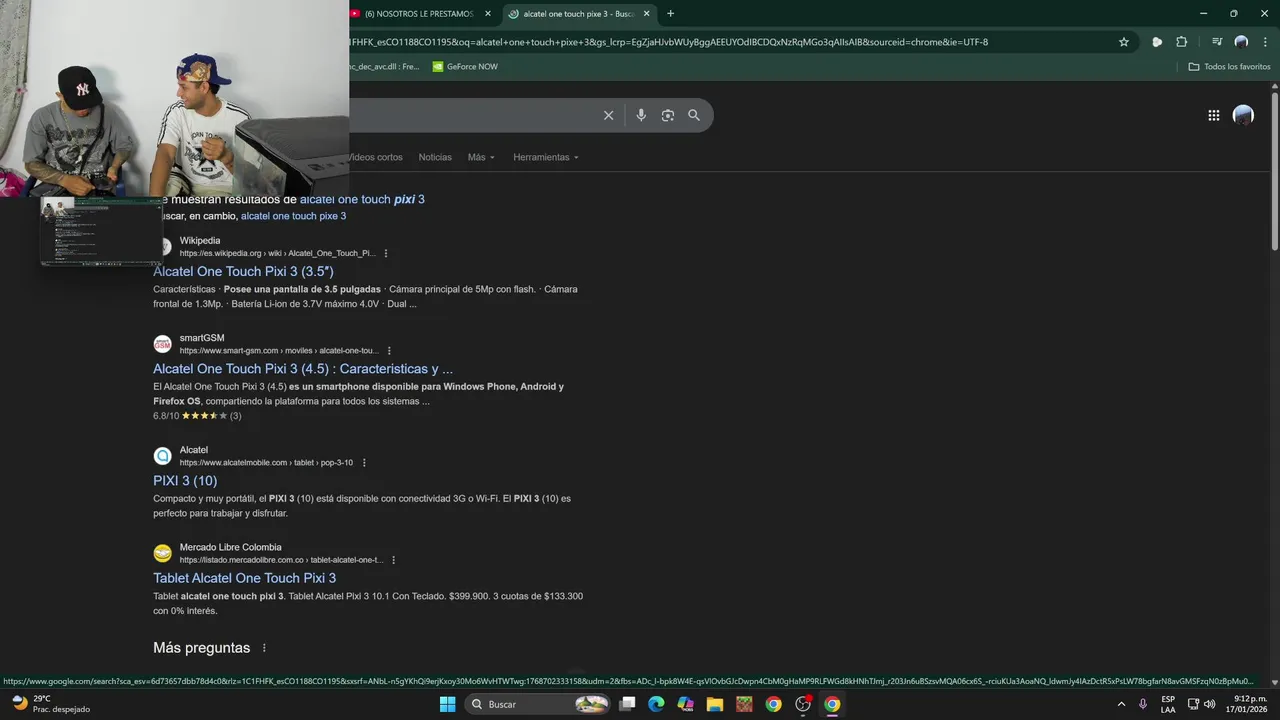Switch to the 'NOSOTROS LE PRESTAMOS' browser tab

(419, 13)
